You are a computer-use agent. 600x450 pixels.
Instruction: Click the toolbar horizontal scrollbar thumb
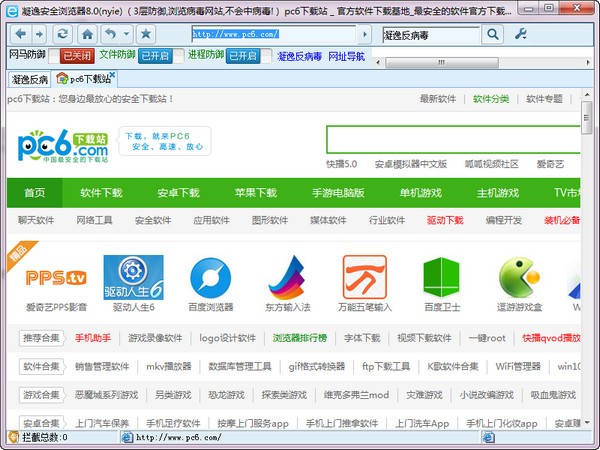tap(442, 62)
